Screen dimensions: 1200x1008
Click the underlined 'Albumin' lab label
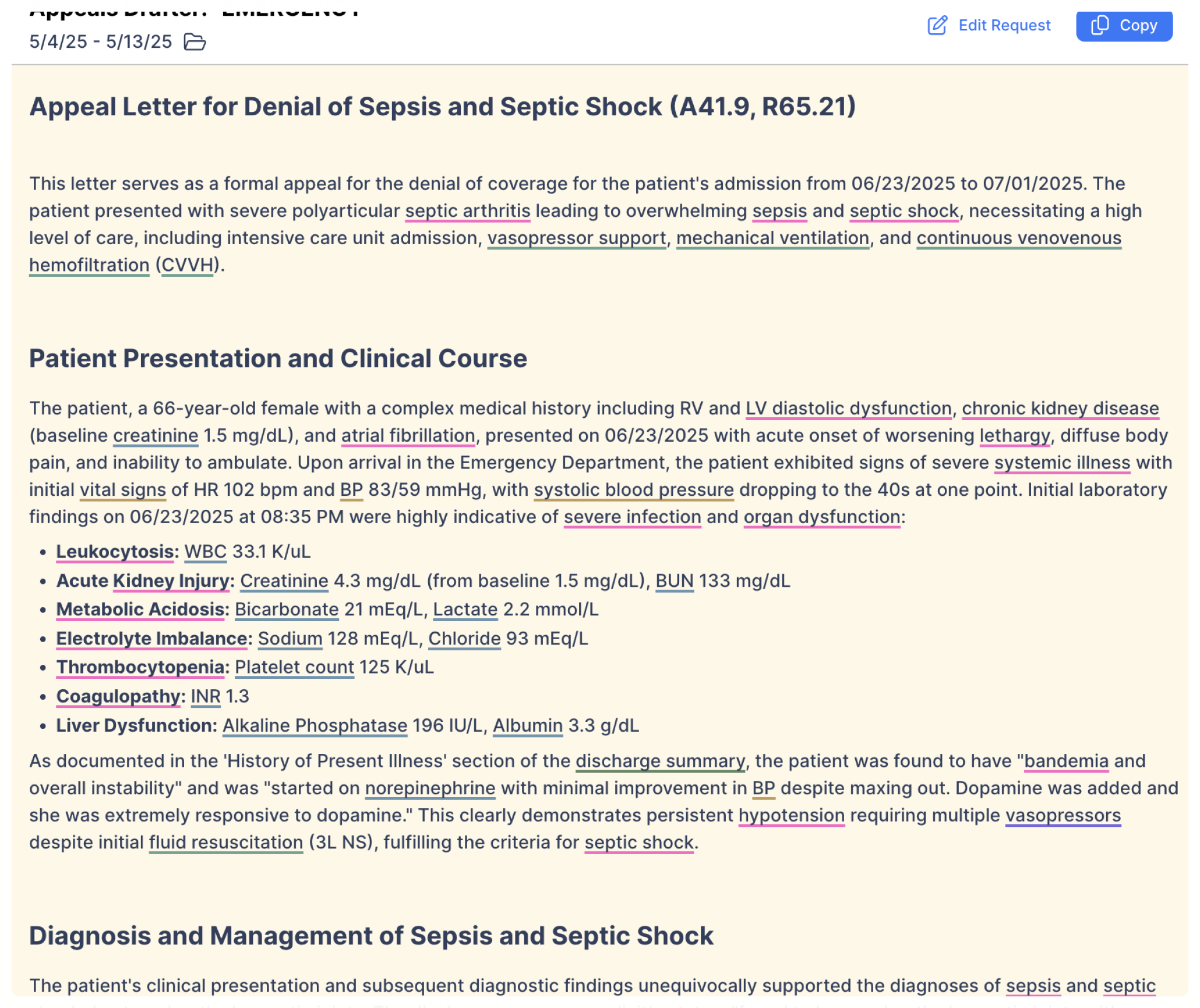pyautogui.click(x=528, y=725)
